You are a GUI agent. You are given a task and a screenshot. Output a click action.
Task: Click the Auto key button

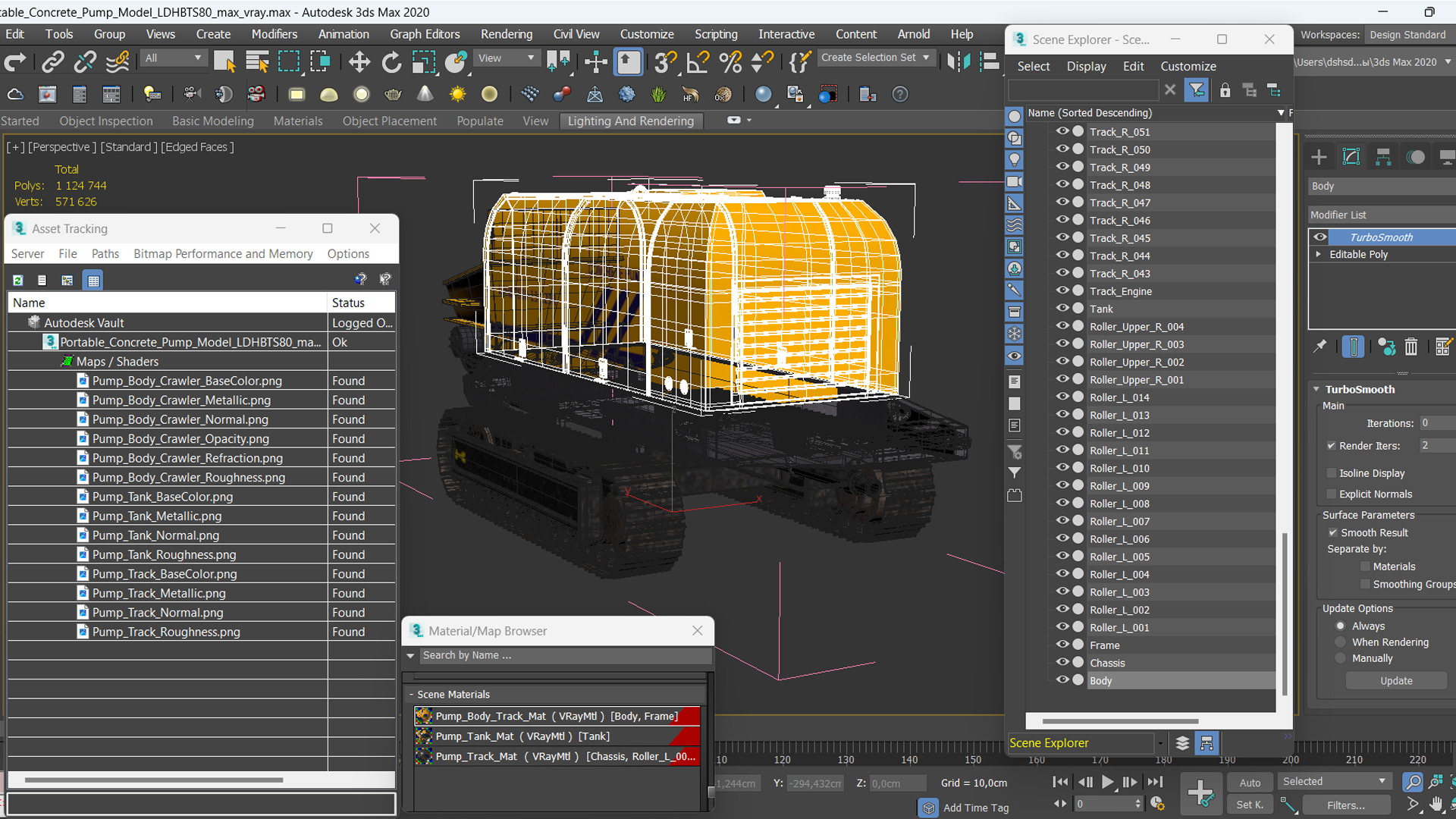1250,783
